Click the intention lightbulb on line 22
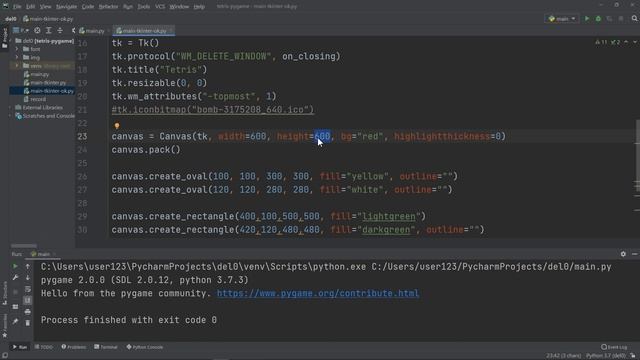Image resolution: width=640 pixels, height=360 pixels. (117, 126)
